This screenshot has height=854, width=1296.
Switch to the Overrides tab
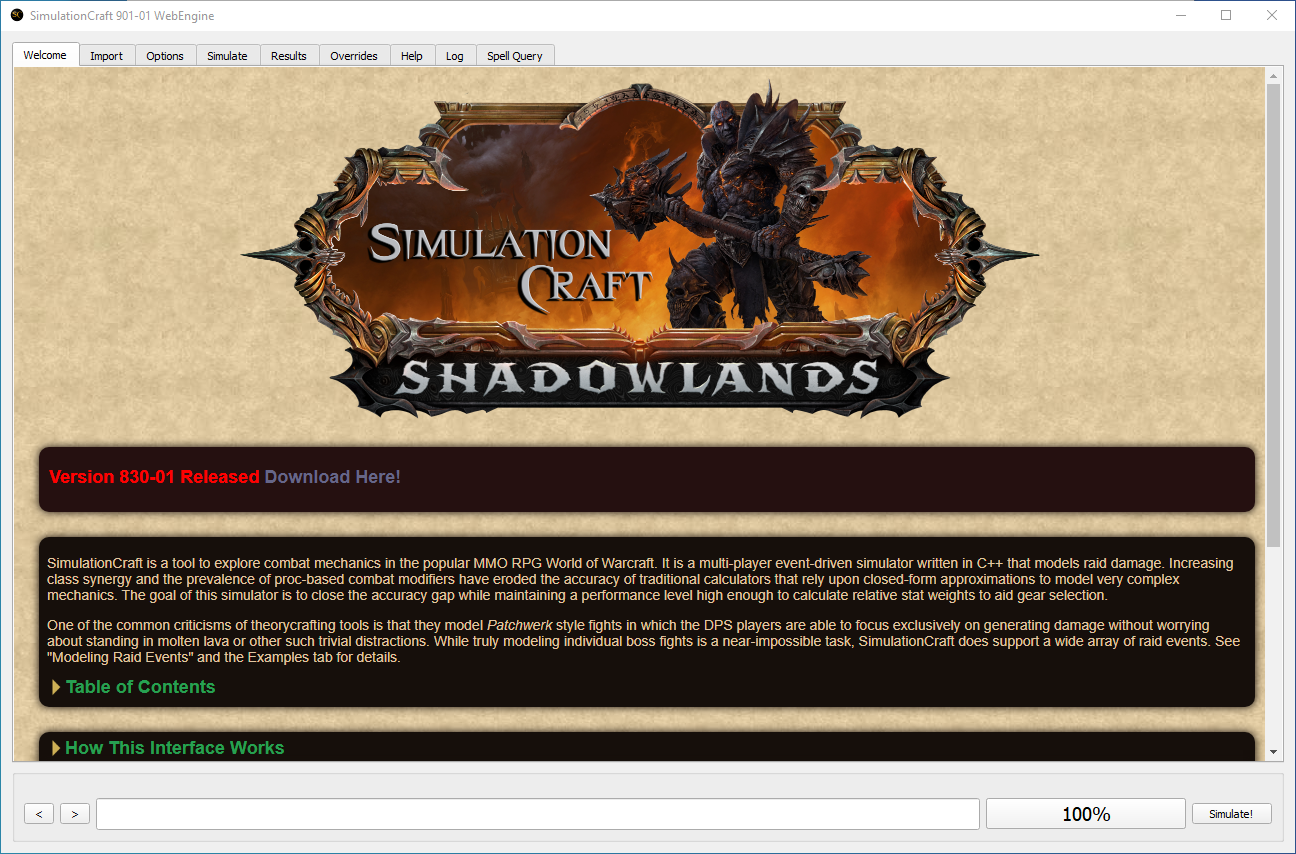coord(354,56)
